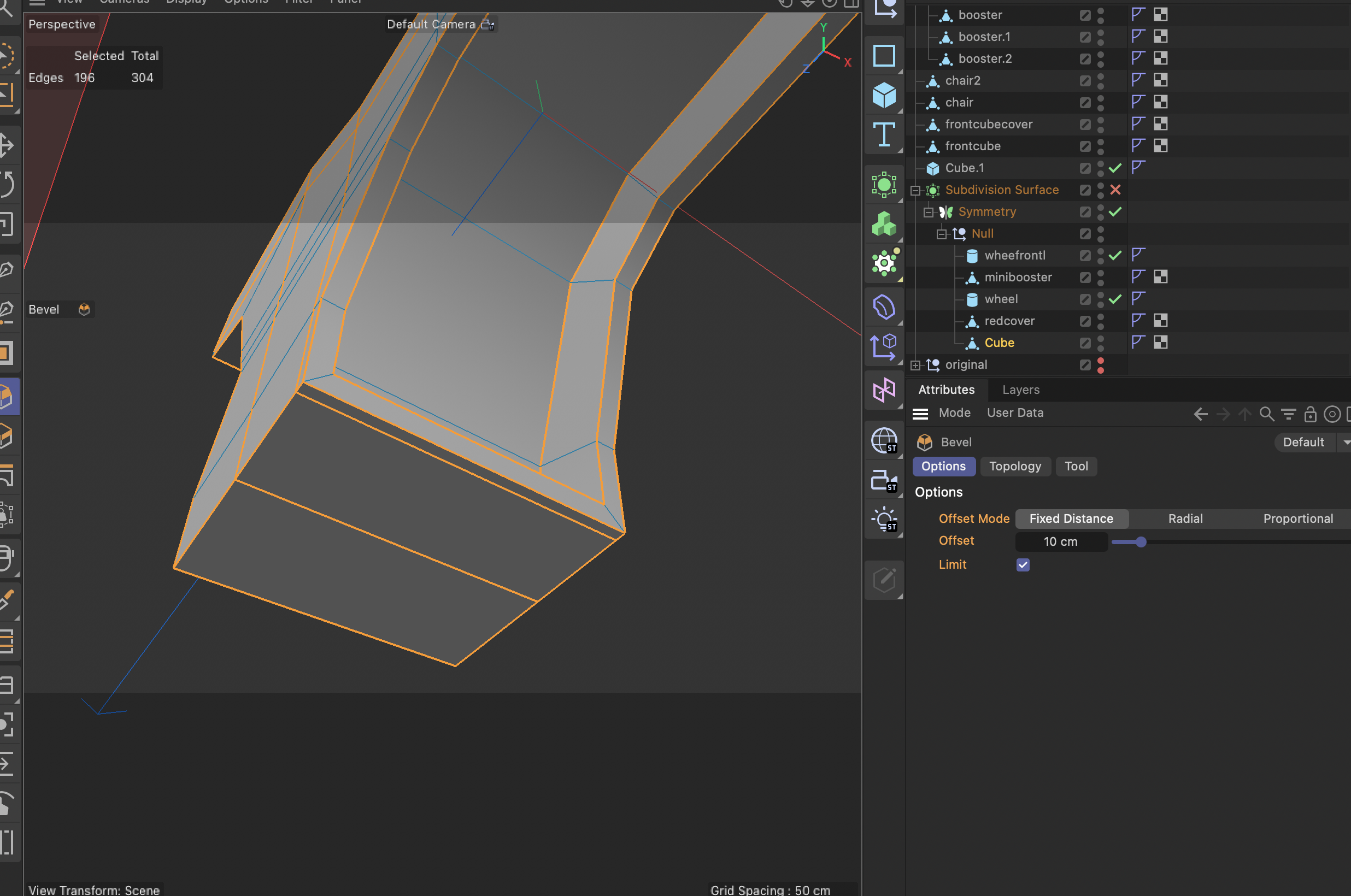The height and width of the screenshot is (896, 1351).
Task: Click the Offset 10 cm input field
Action: 1061,541
